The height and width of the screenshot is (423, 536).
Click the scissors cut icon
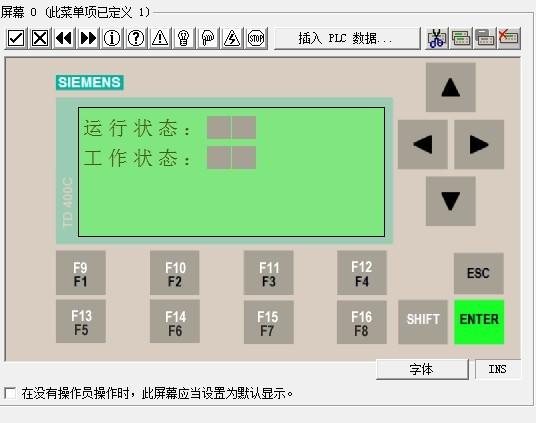tap(437, 38)
